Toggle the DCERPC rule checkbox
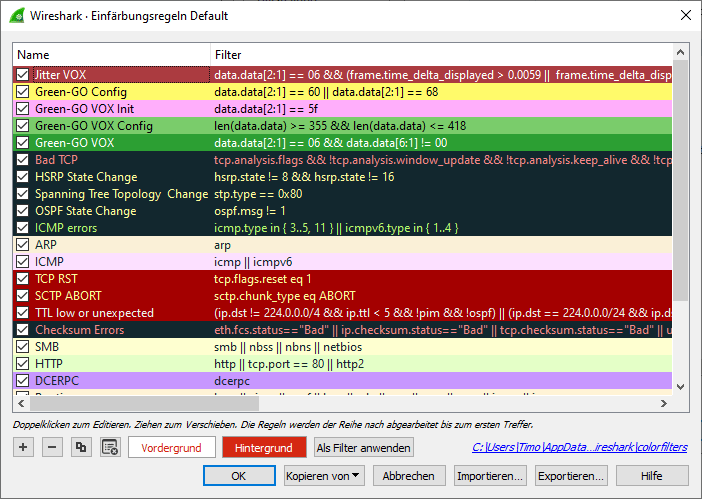The height and width of the screenshot is (499, 702). 22,381
